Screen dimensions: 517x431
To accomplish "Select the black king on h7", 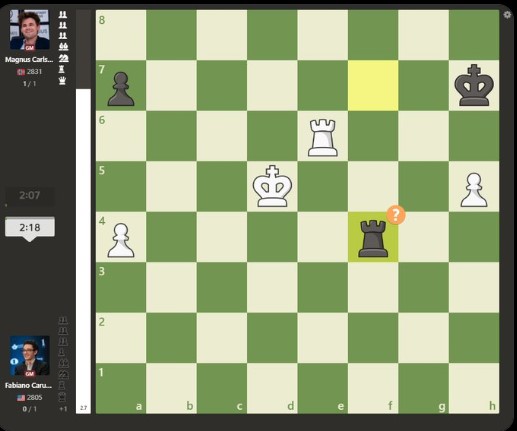I will [474, 86].
